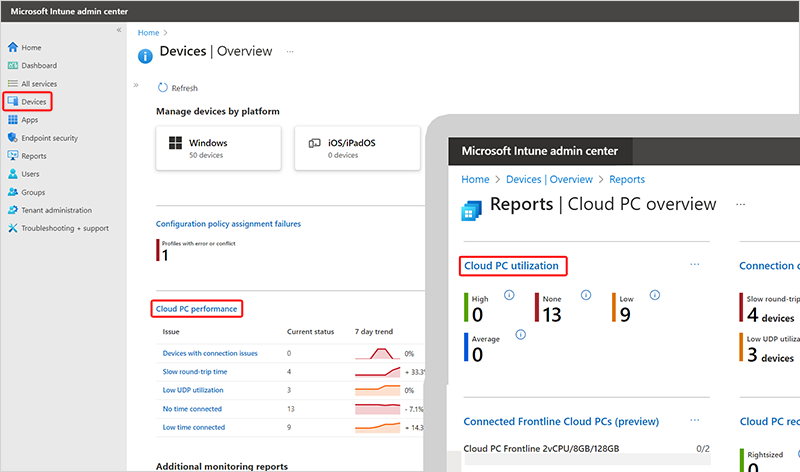Open the Users person icon
This screenshot has height=472, width=800.
12,174
